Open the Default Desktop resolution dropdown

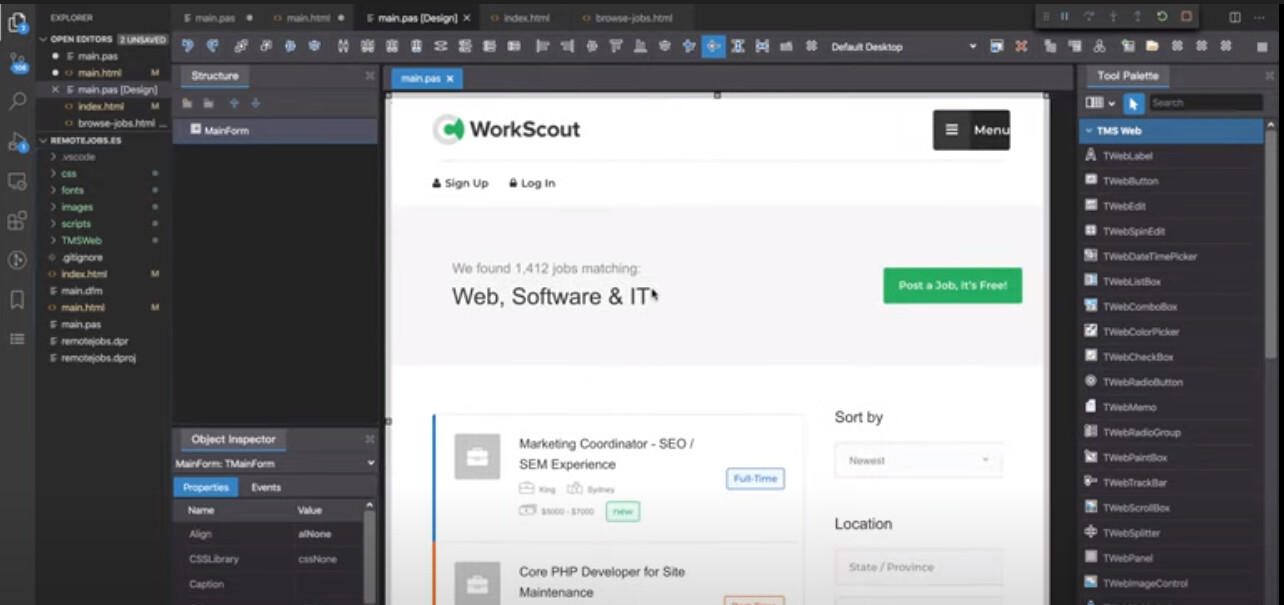[972, 46]
